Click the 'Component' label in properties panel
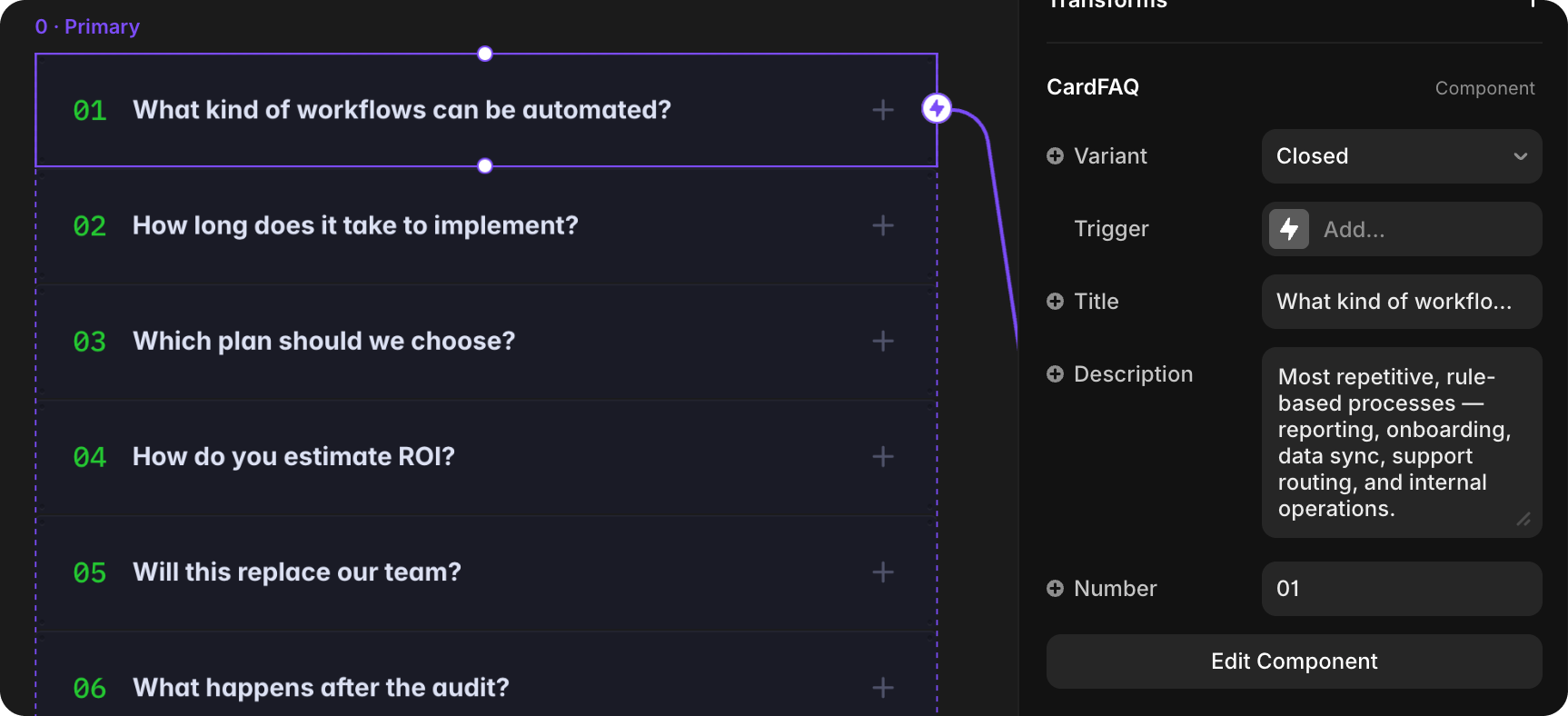 (x=1484, y=88)
